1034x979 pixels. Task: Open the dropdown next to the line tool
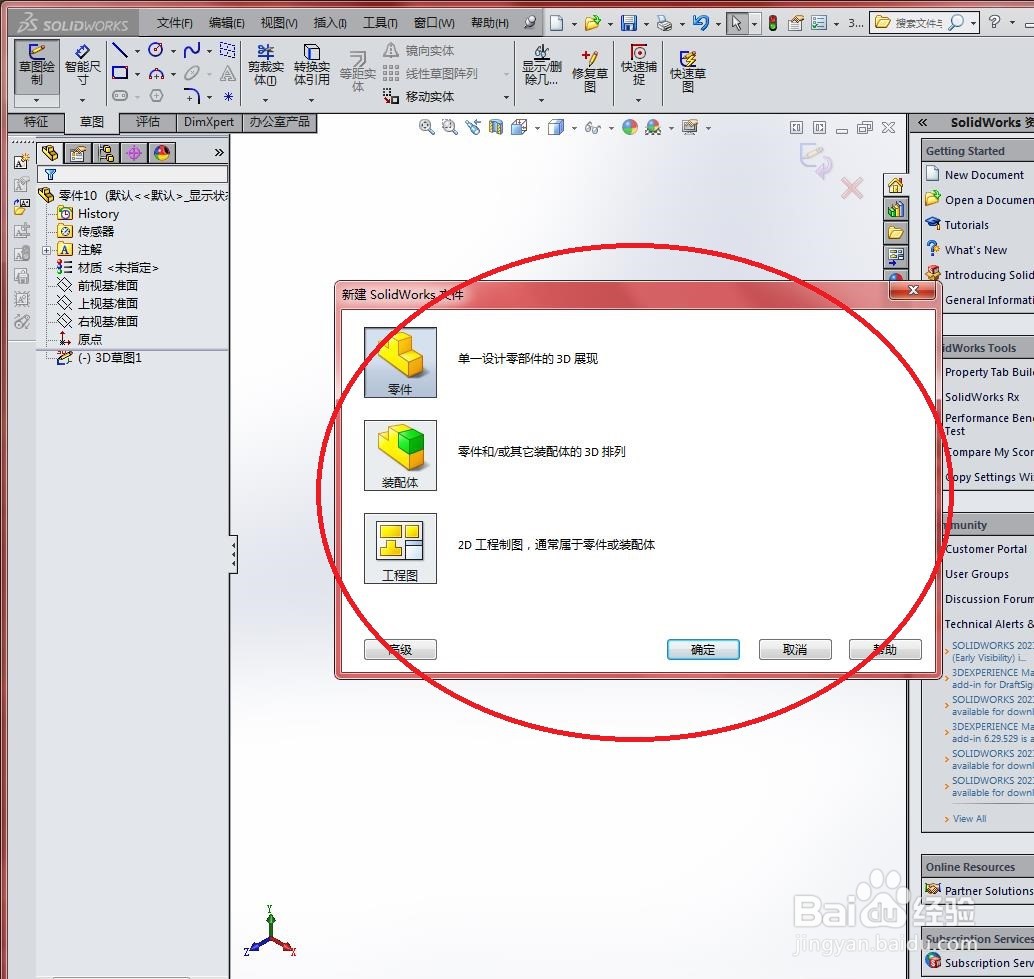tap(137, 51)
